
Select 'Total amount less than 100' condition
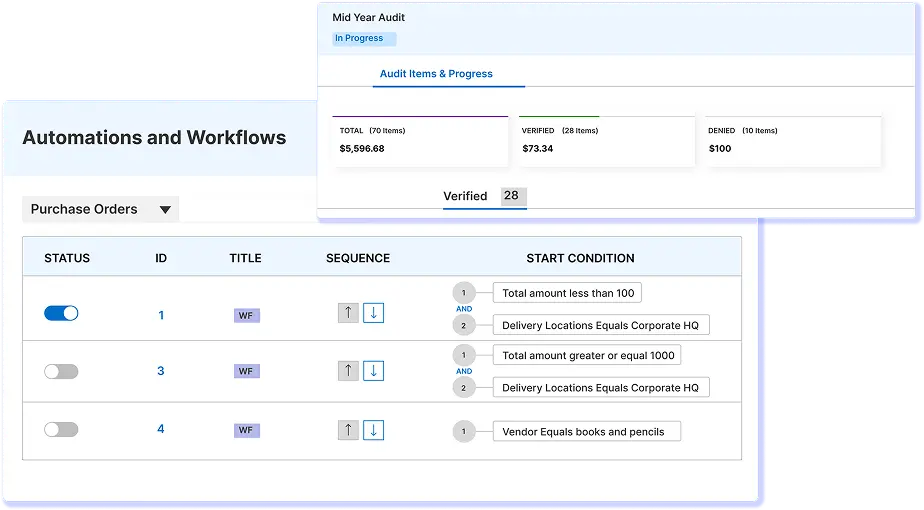coord(567,293)
